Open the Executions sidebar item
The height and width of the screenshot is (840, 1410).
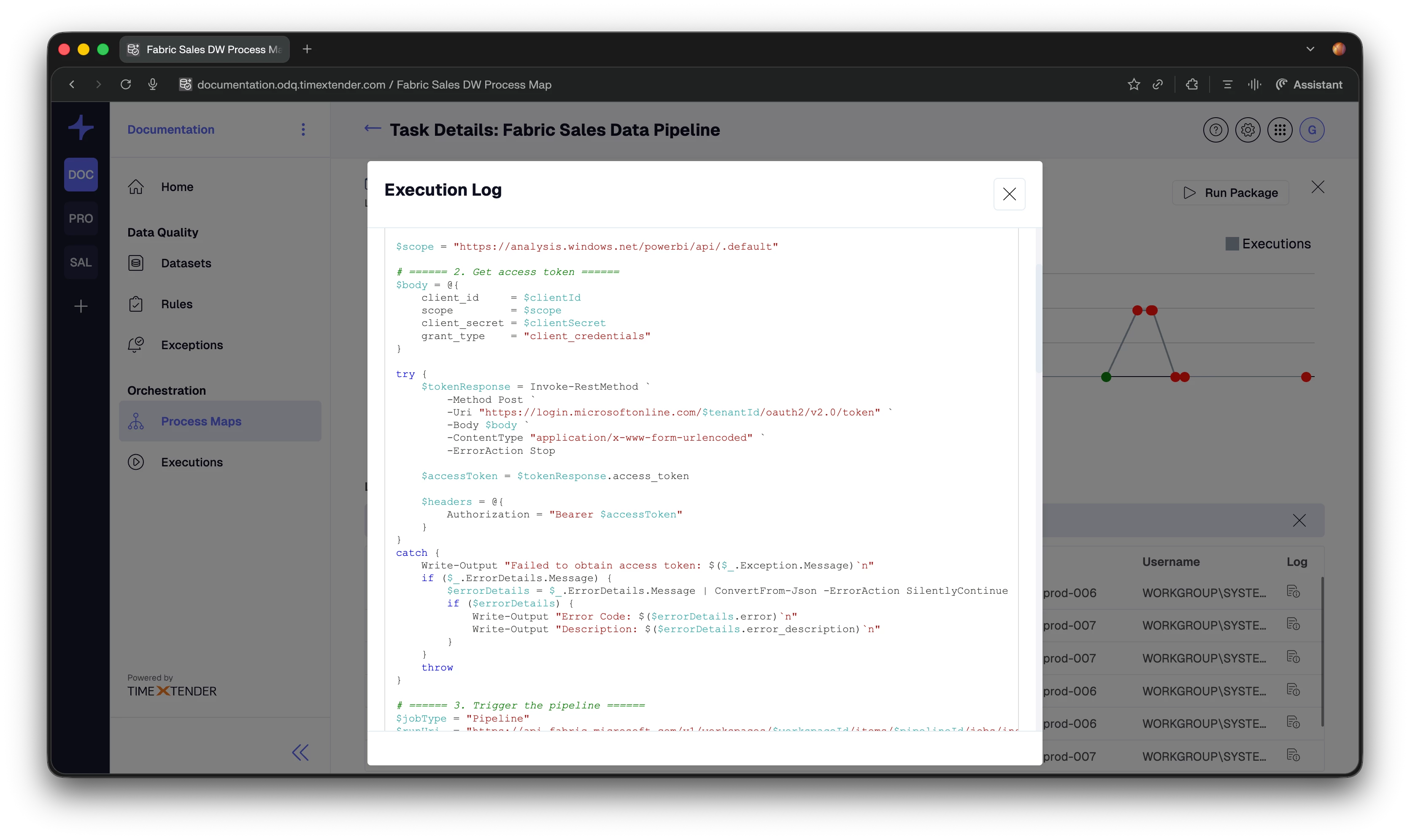(x=192, y=462)
